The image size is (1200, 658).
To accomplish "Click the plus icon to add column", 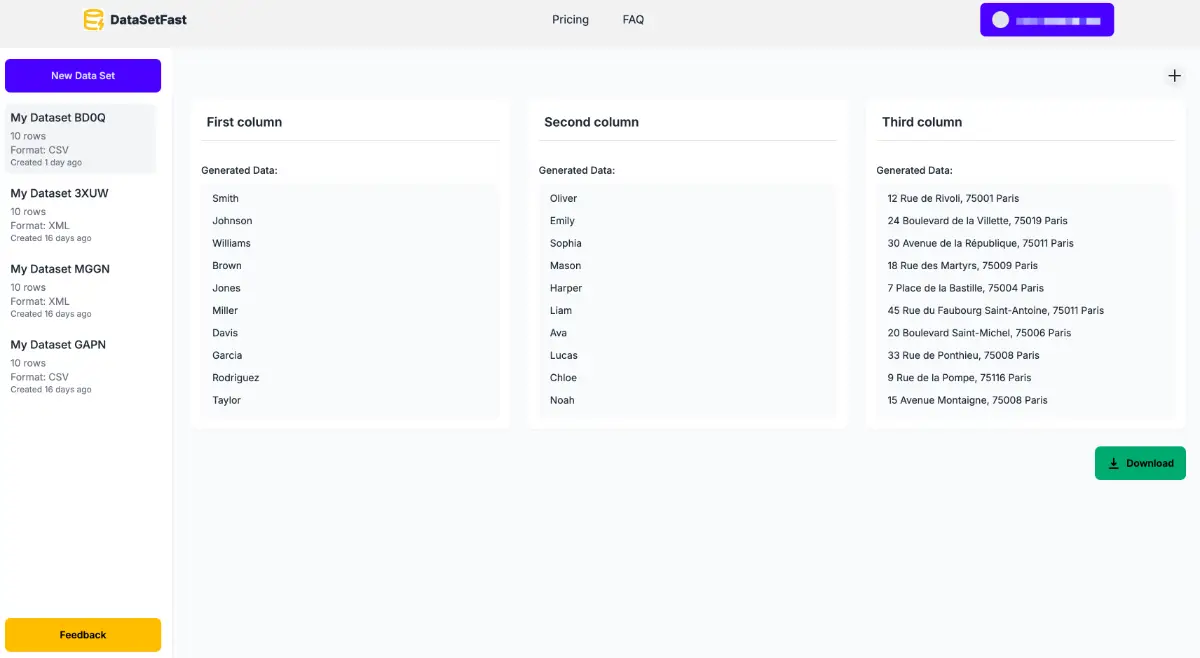I will coord(1174,76).
